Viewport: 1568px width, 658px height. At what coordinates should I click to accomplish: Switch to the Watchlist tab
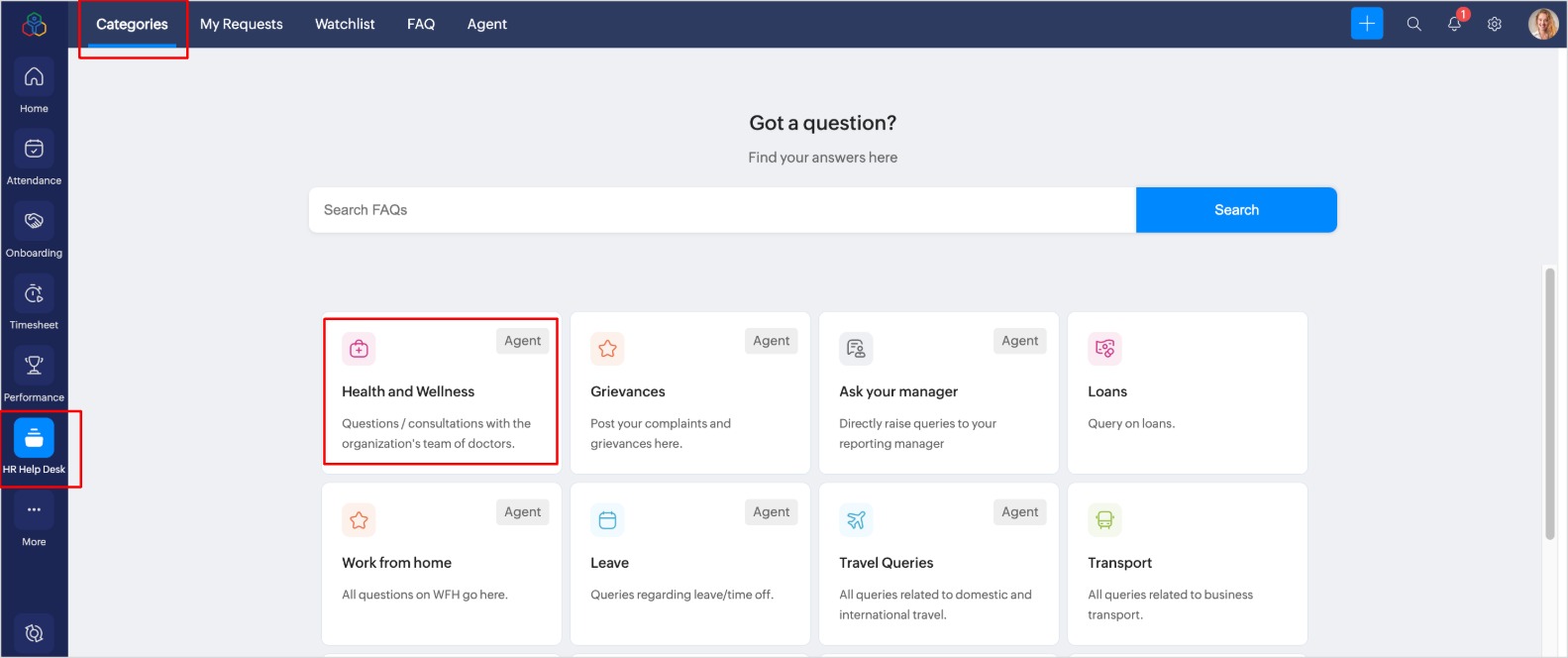coord(345,24)
